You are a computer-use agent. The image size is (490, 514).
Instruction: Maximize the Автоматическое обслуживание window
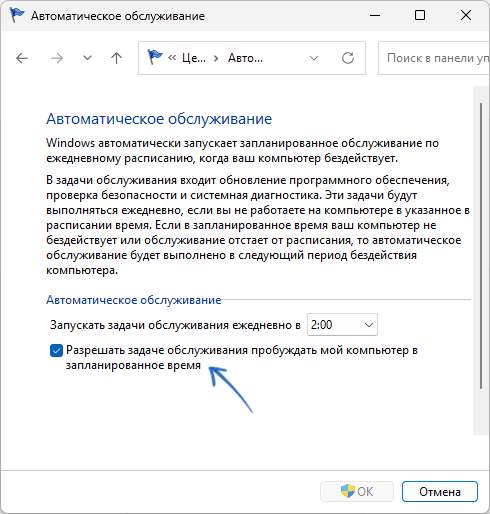click(420, 15)
